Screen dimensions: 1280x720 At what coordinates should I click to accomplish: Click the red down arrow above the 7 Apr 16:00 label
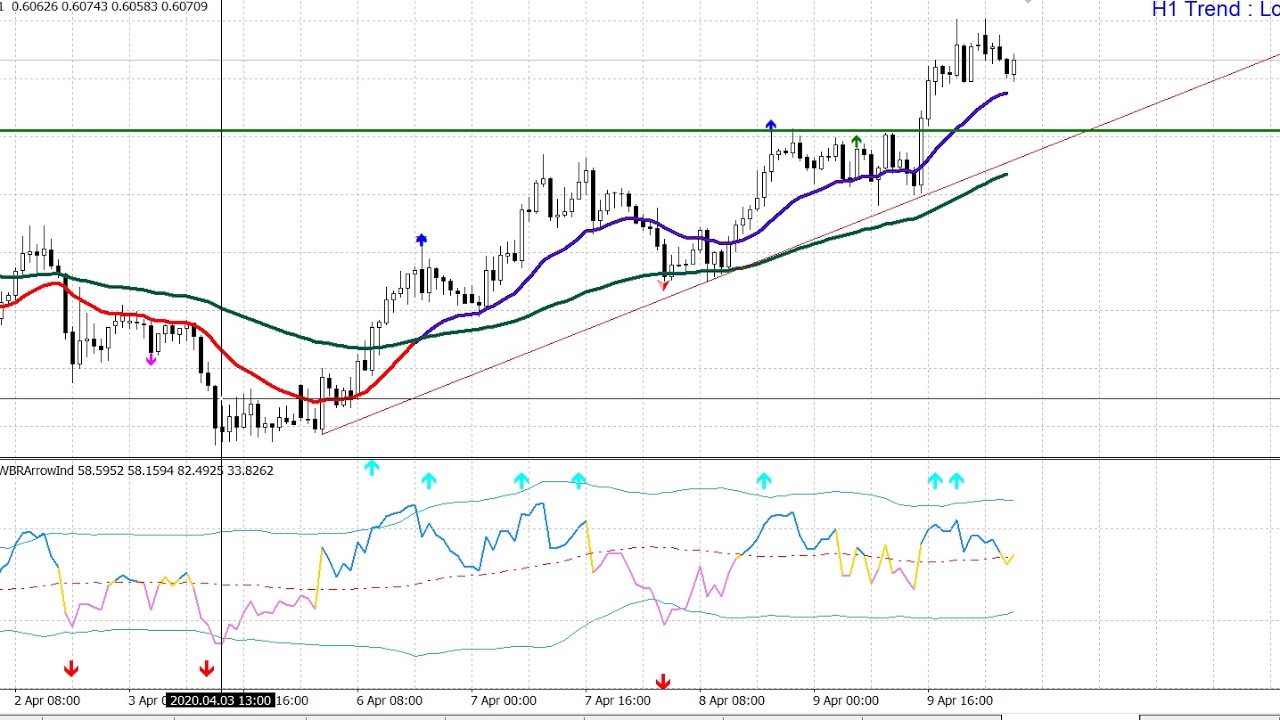click(x=662, y=682)
